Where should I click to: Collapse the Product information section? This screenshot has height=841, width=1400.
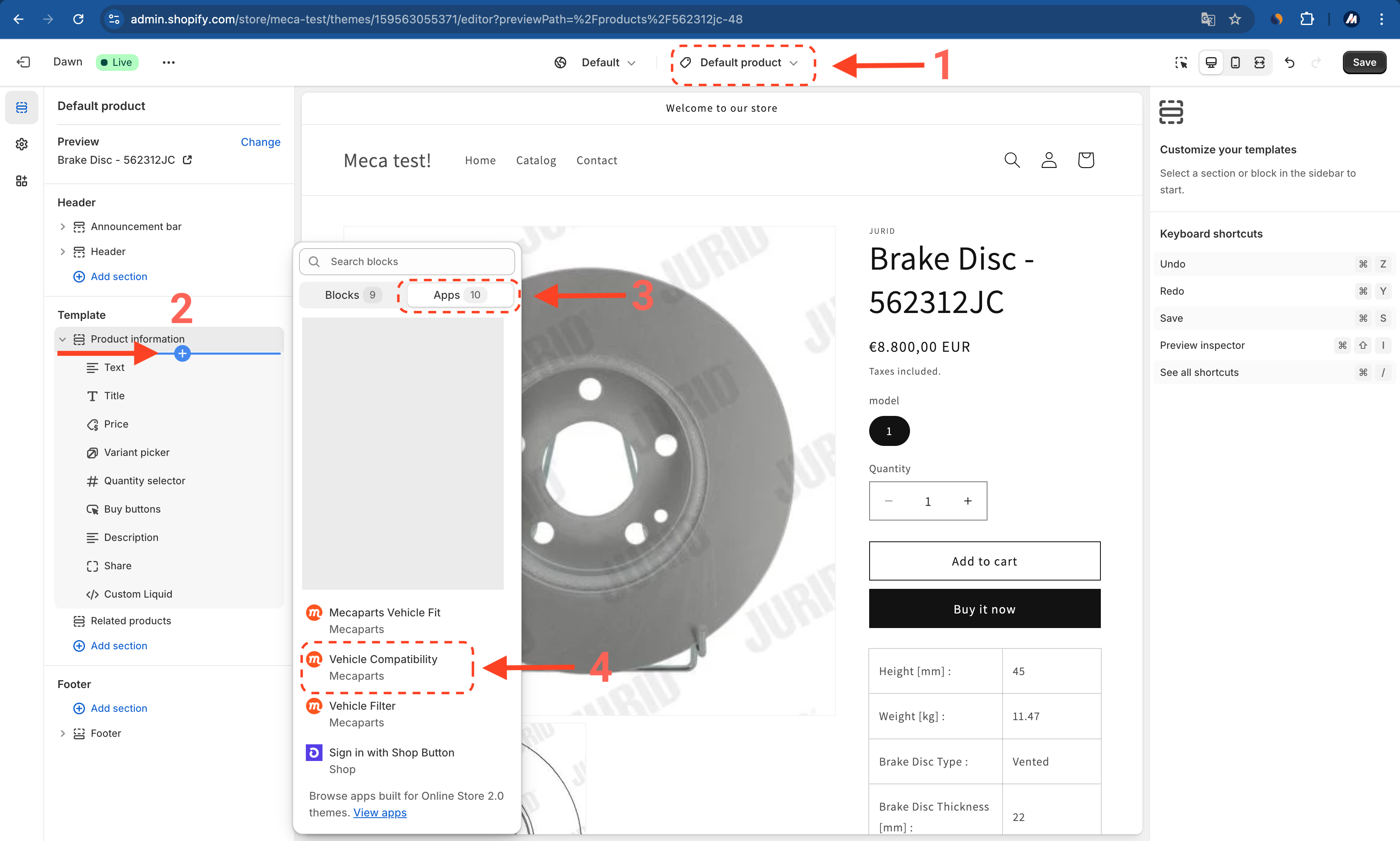tap(62, 340)
